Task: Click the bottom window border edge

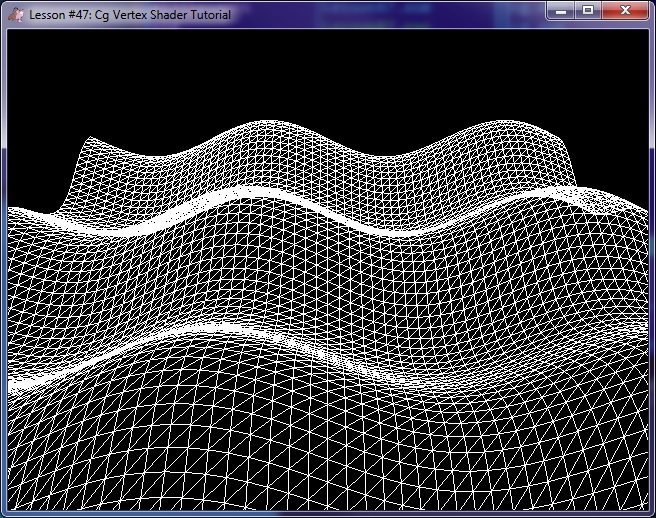Action: point(328,514)
